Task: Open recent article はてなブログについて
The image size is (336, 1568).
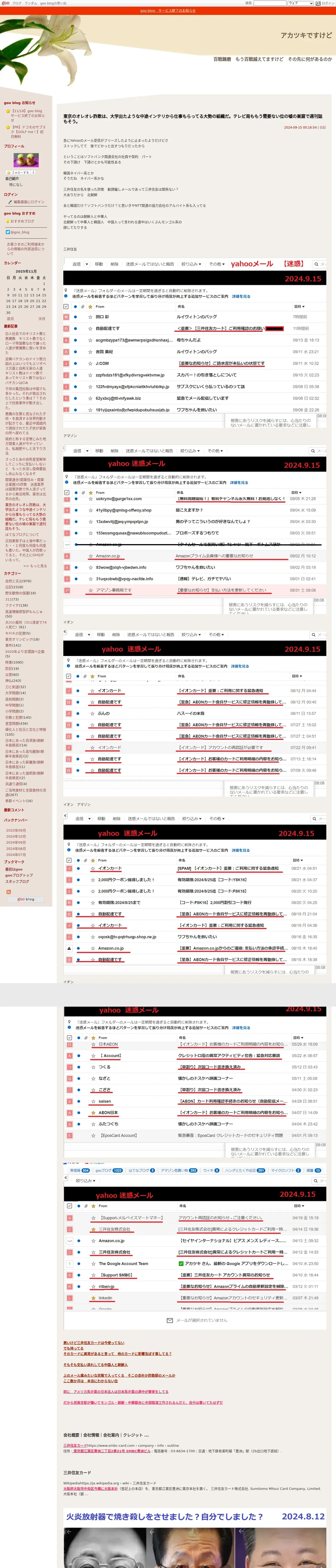Action: (x=22, y=534)
